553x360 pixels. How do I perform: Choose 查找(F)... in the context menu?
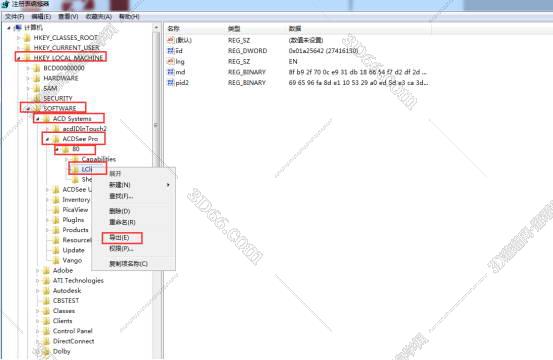click(121, 196)
